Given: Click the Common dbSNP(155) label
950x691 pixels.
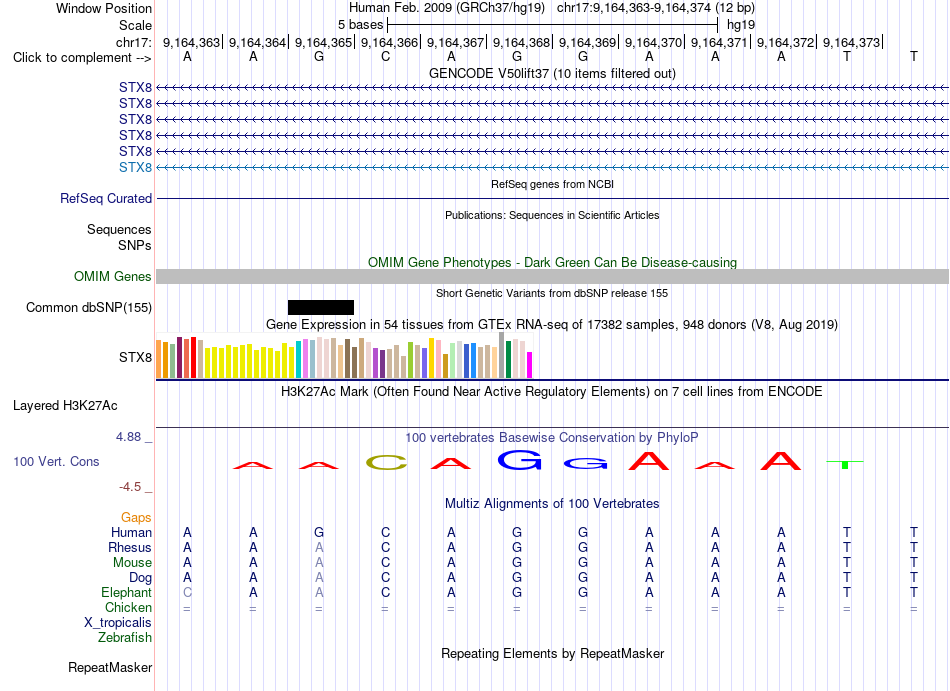Looking at the screenshot, I should click(x=89, y=308).
